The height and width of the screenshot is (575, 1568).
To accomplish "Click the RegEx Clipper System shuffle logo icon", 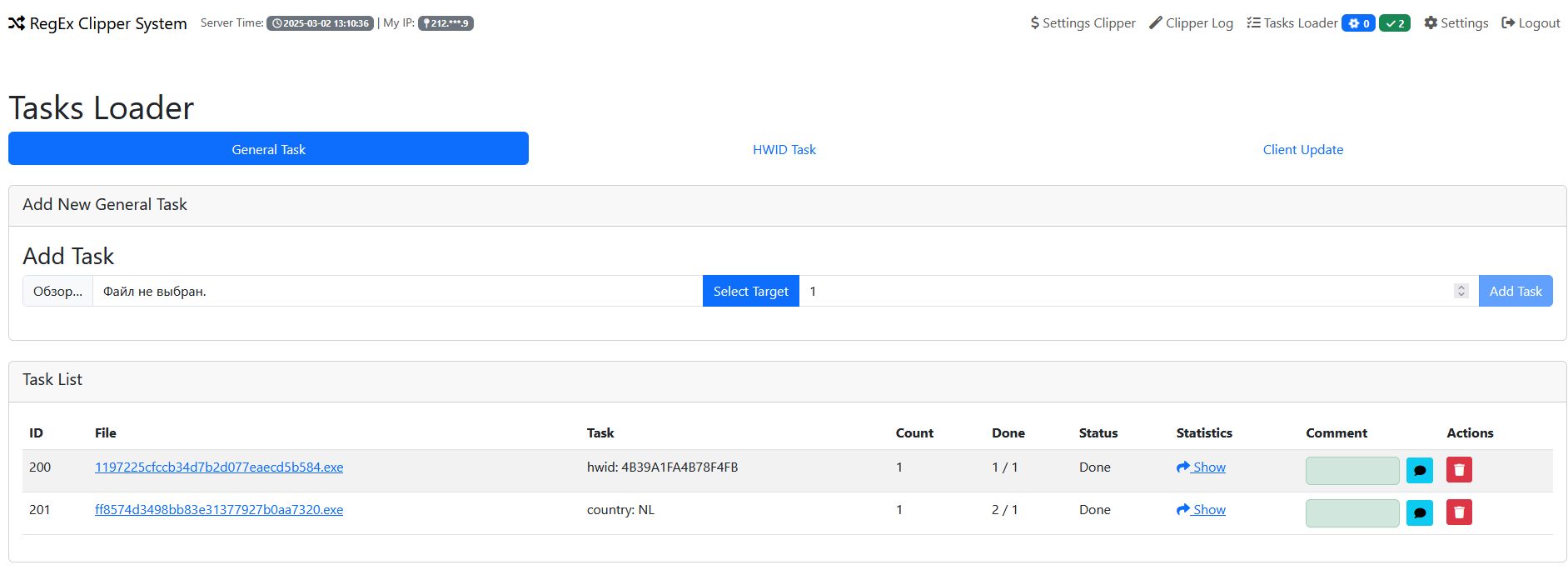I will (17, 23).
